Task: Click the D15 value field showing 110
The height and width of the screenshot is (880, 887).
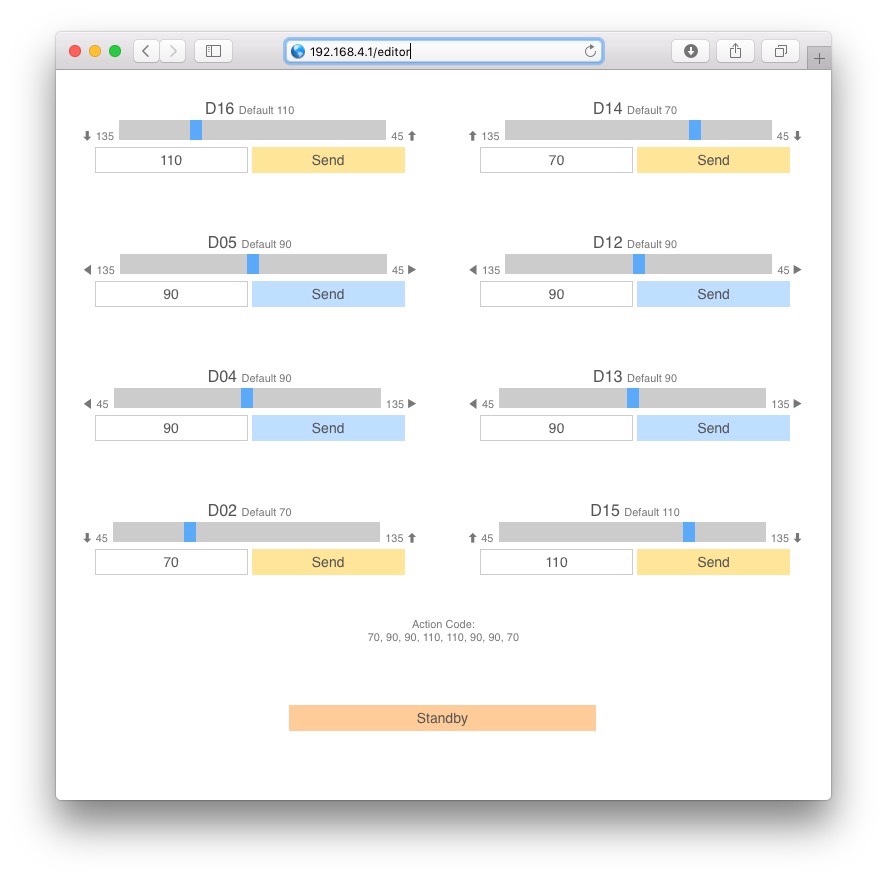Action: click(556, 562)
